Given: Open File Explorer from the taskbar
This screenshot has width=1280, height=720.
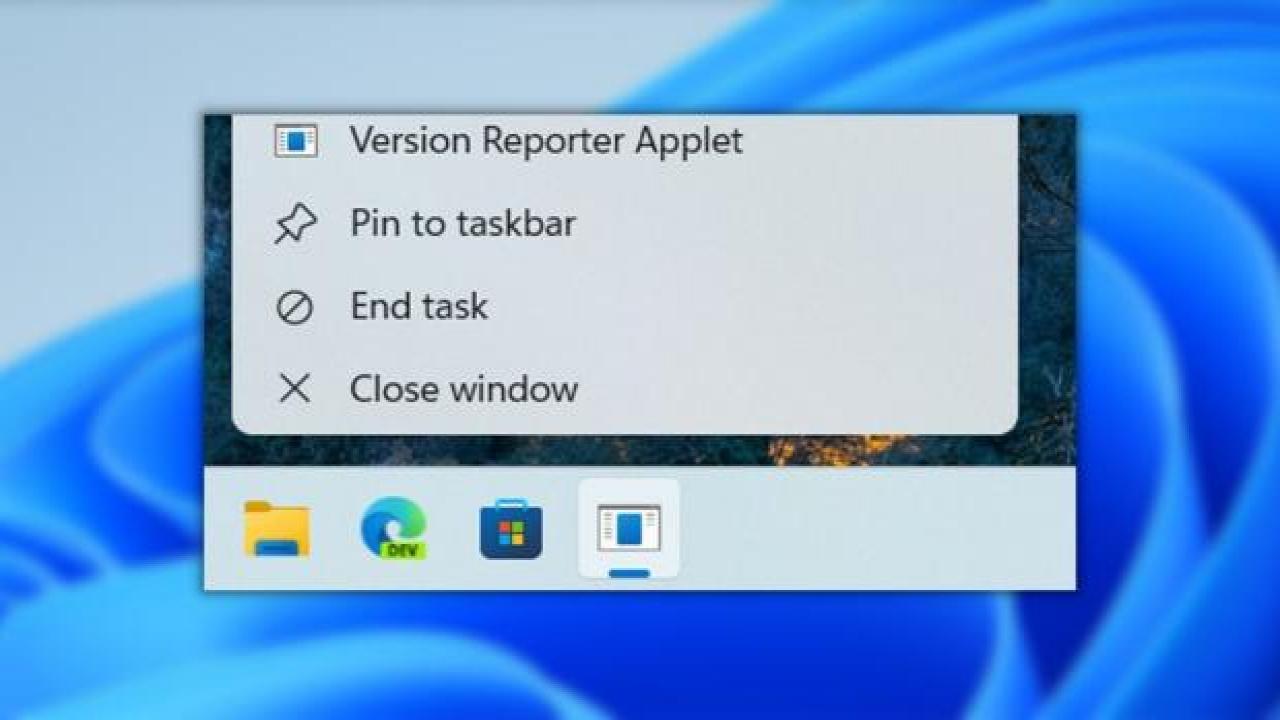Looking at the screenshot, I should point(277,529).
